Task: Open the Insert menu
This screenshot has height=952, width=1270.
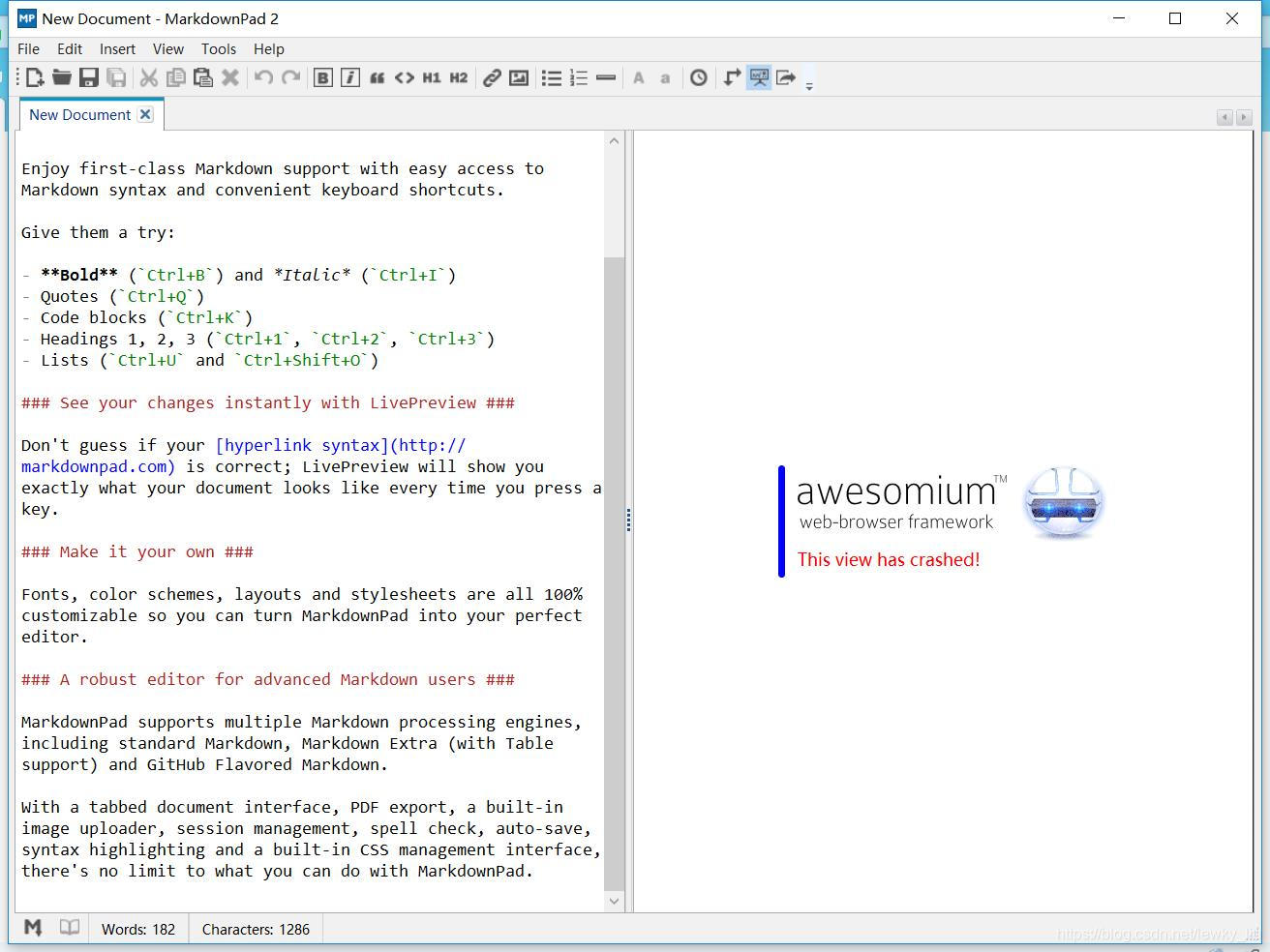Action: pyautogui.click(x=117, y=48)
